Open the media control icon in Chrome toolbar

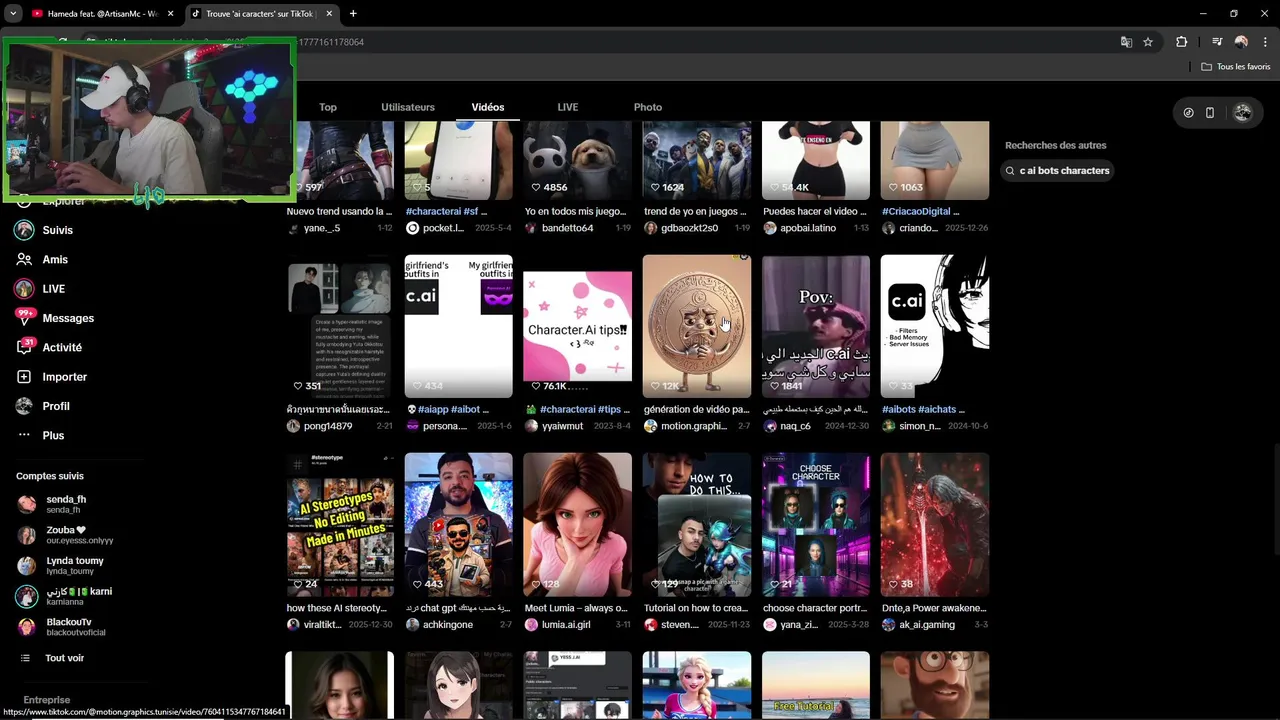point(1217,42)
